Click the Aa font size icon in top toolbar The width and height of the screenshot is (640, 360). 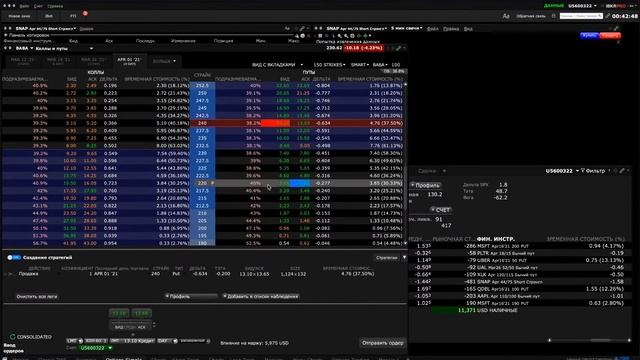(506, 16)
